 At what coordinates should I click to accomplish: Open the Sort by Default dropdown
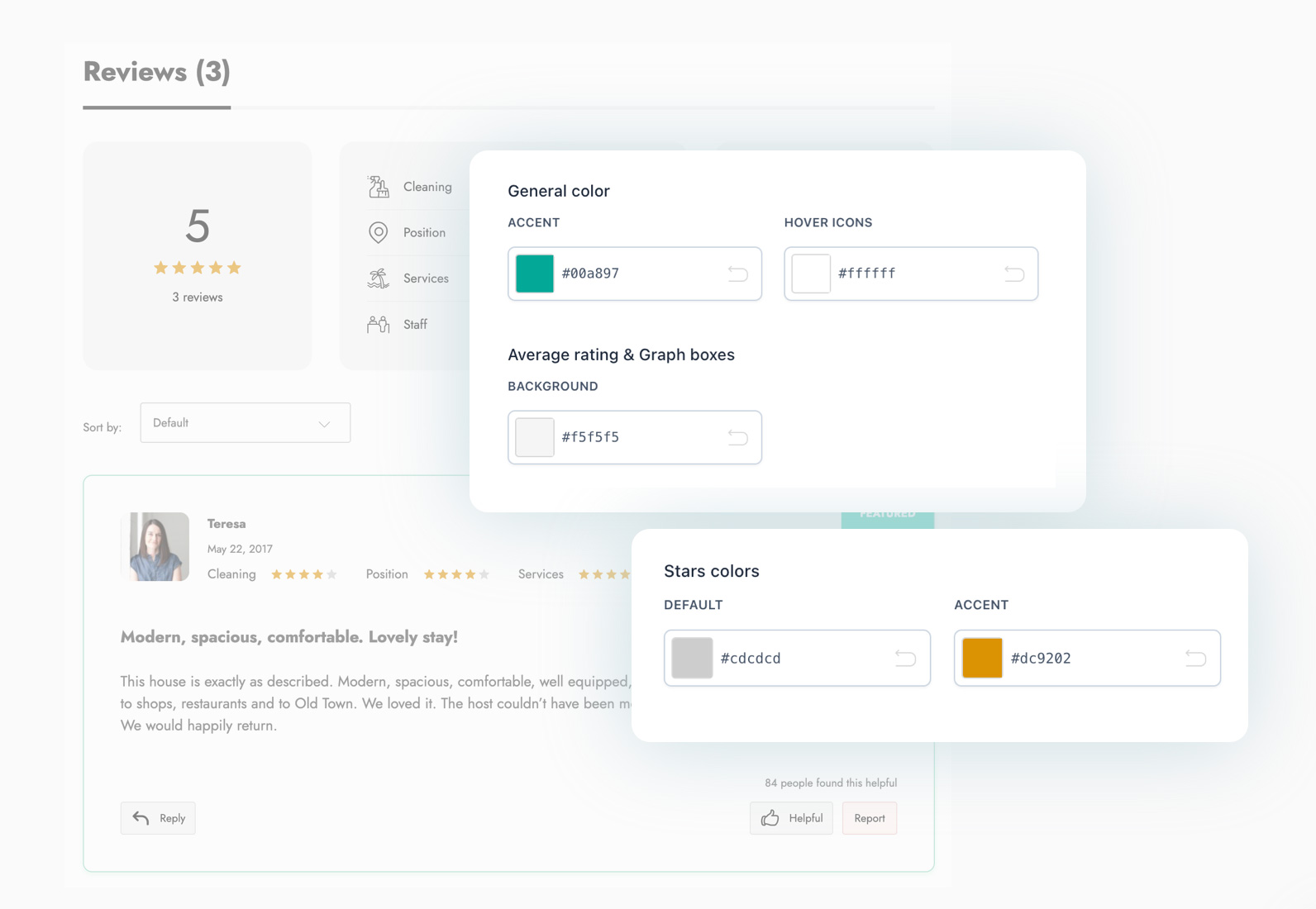point(246,423)
